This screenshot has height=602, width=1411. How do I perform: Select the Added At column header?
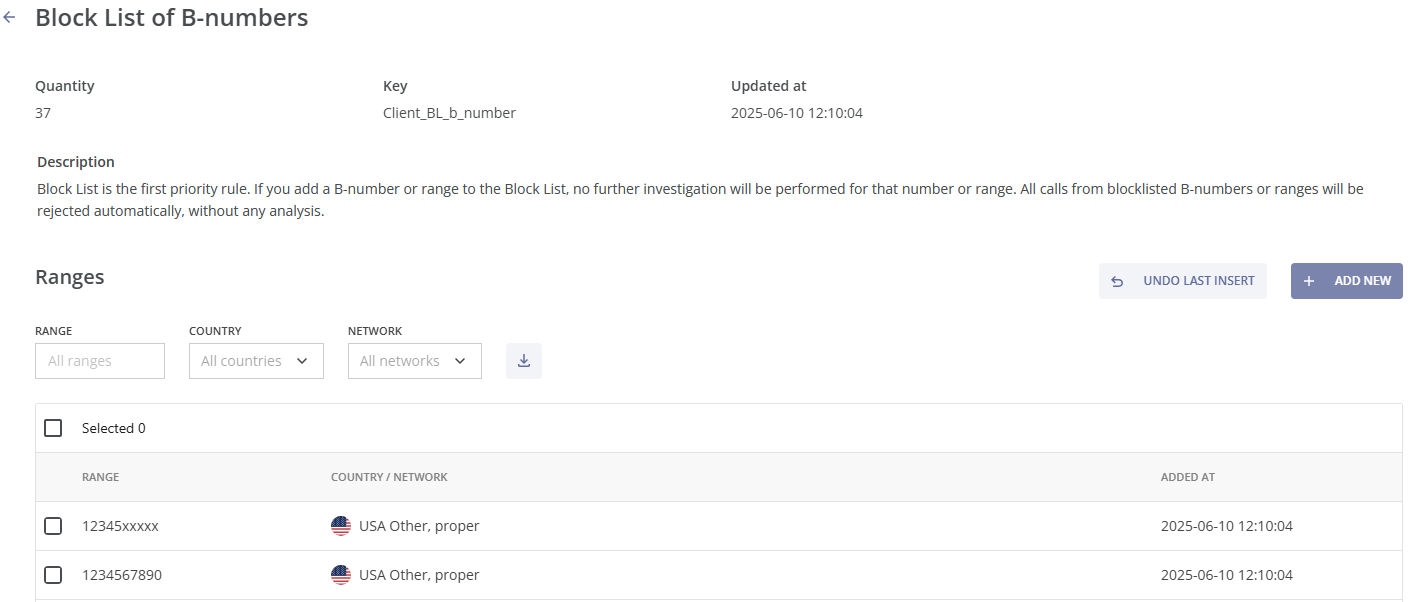[1188, 477]
